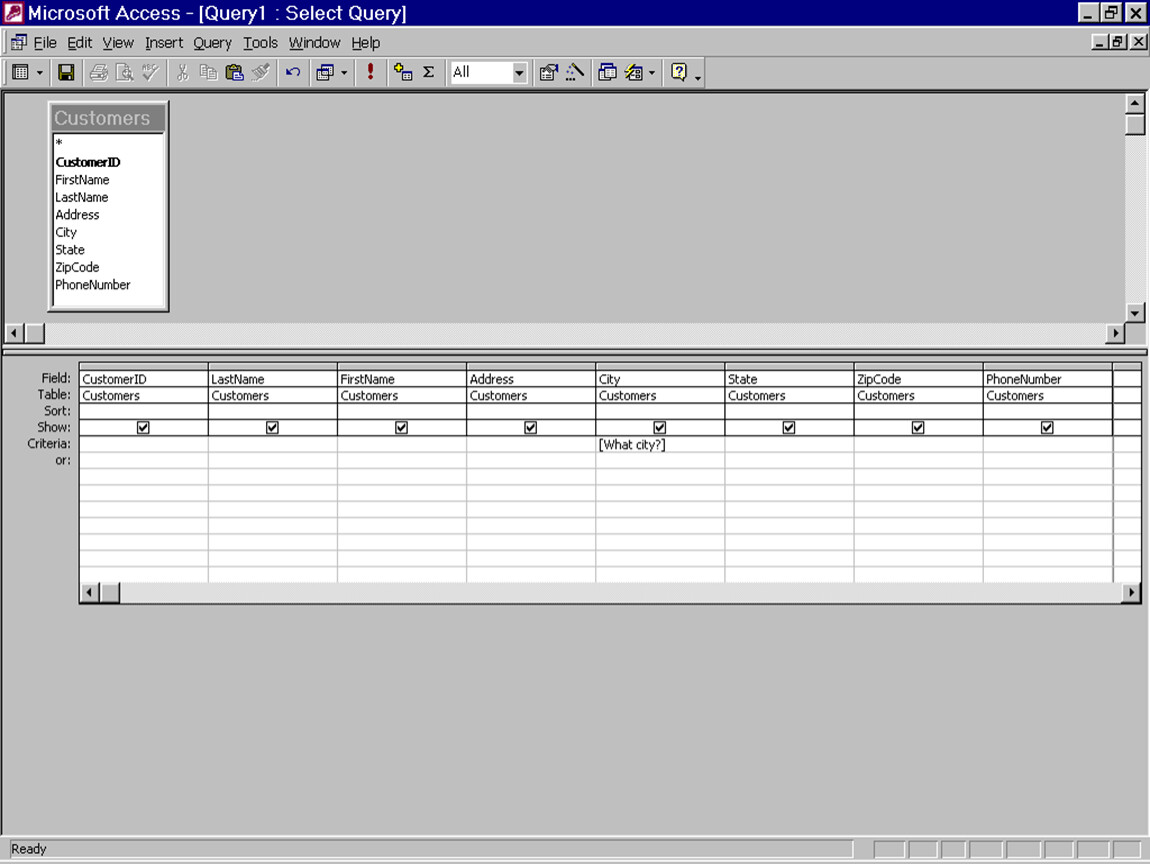The image size is (1150, 864).
Task: Open the New Object dropdown arrow
Action: coord(652,73)
